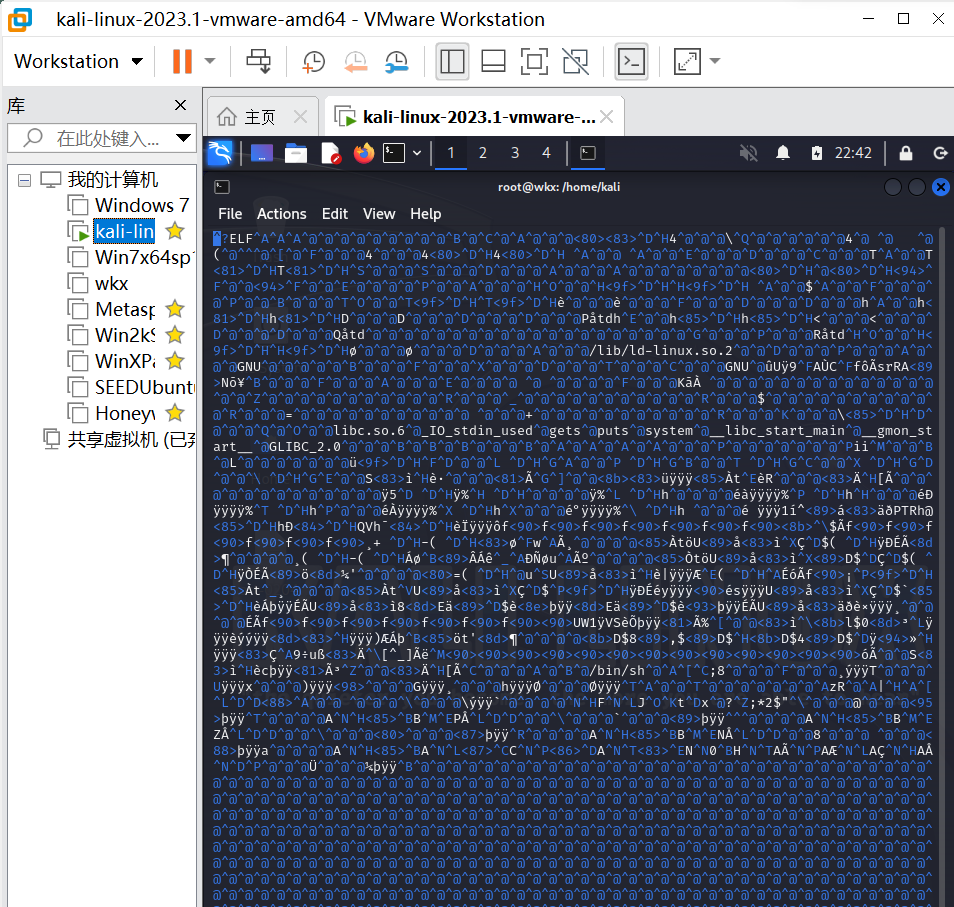
Task: Close the kali-linux-2023.1-vmware tab
Action: pos(607,116)
